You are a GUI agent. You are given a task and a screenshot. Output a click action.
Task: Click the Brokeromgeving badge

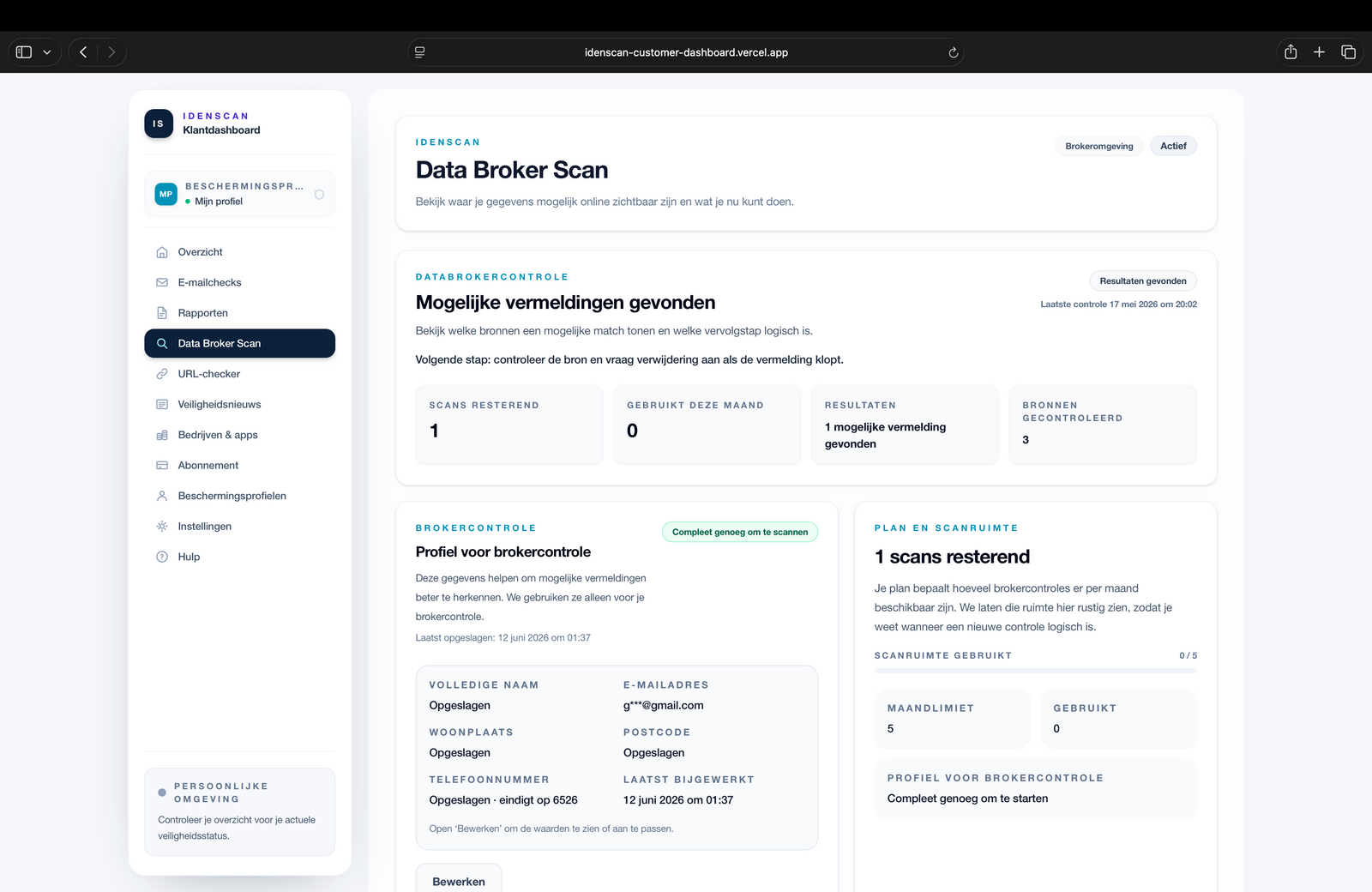click(x=1099, y=146)
